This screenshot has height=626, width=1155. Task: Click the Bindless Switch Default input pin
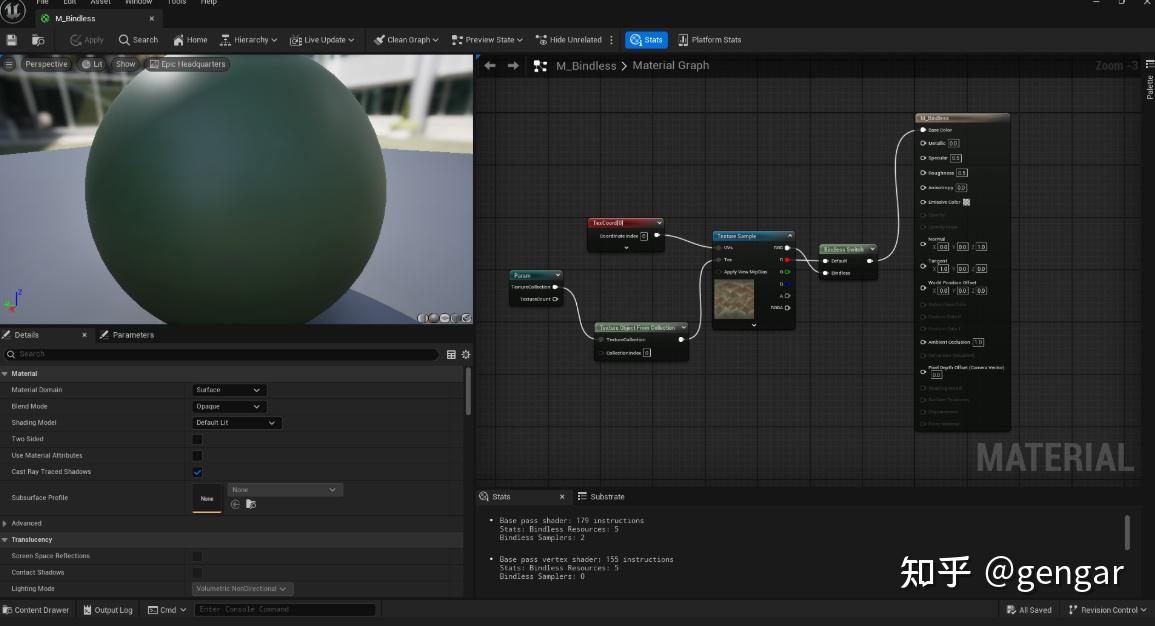click(826, 261)
